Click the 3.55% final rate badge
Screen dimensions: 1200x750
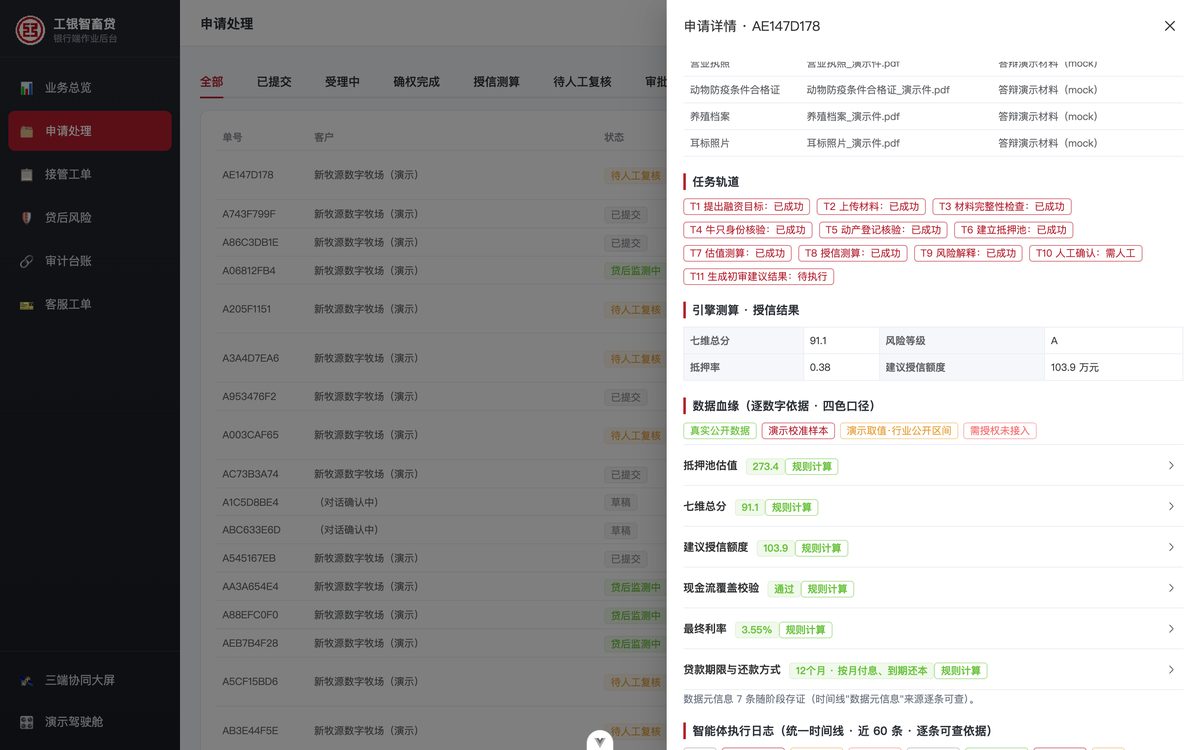click(756, 630)
